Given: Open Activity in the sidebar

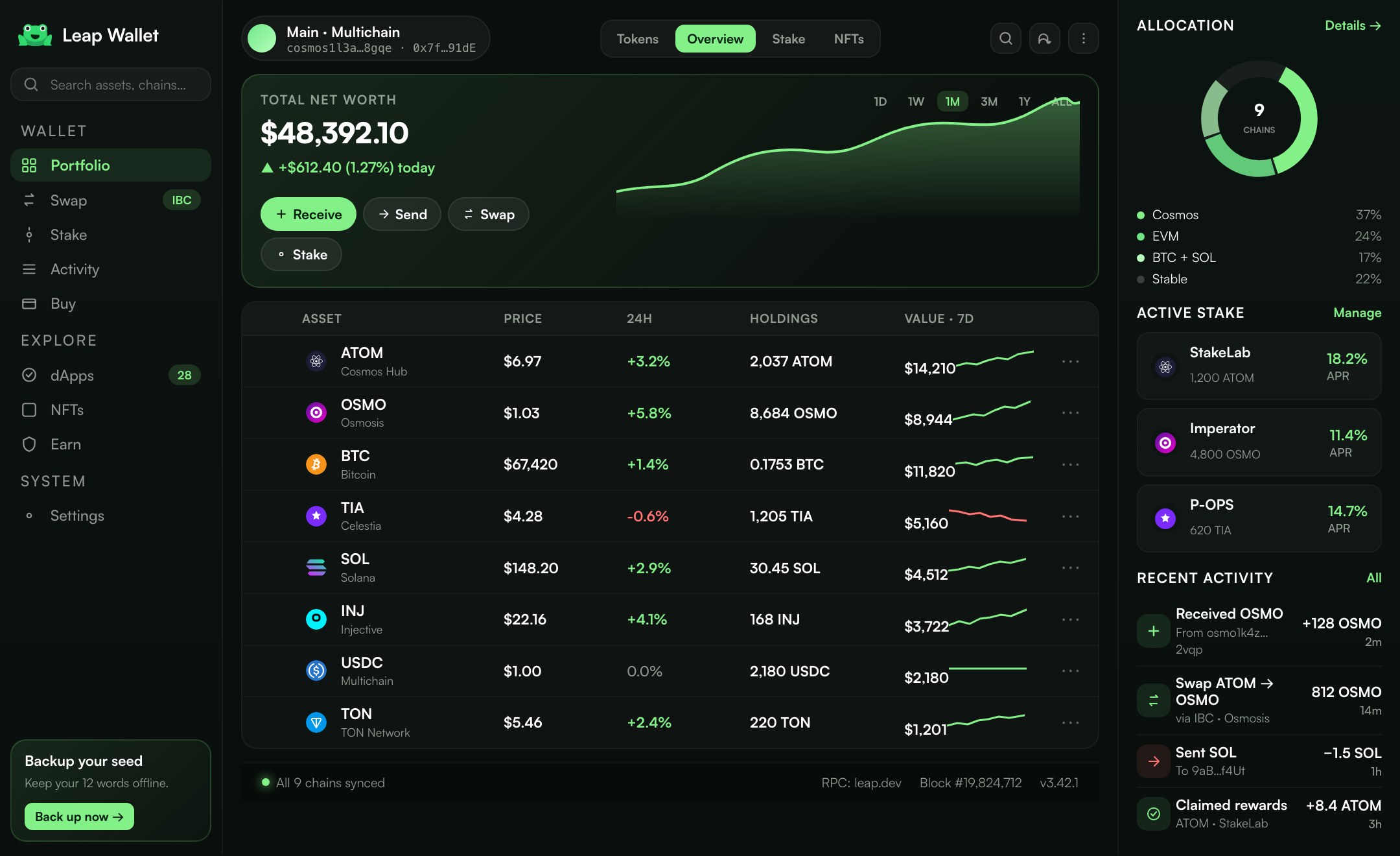Looking at the screenshot, I should pyautogui.click(x=111, y=269).
